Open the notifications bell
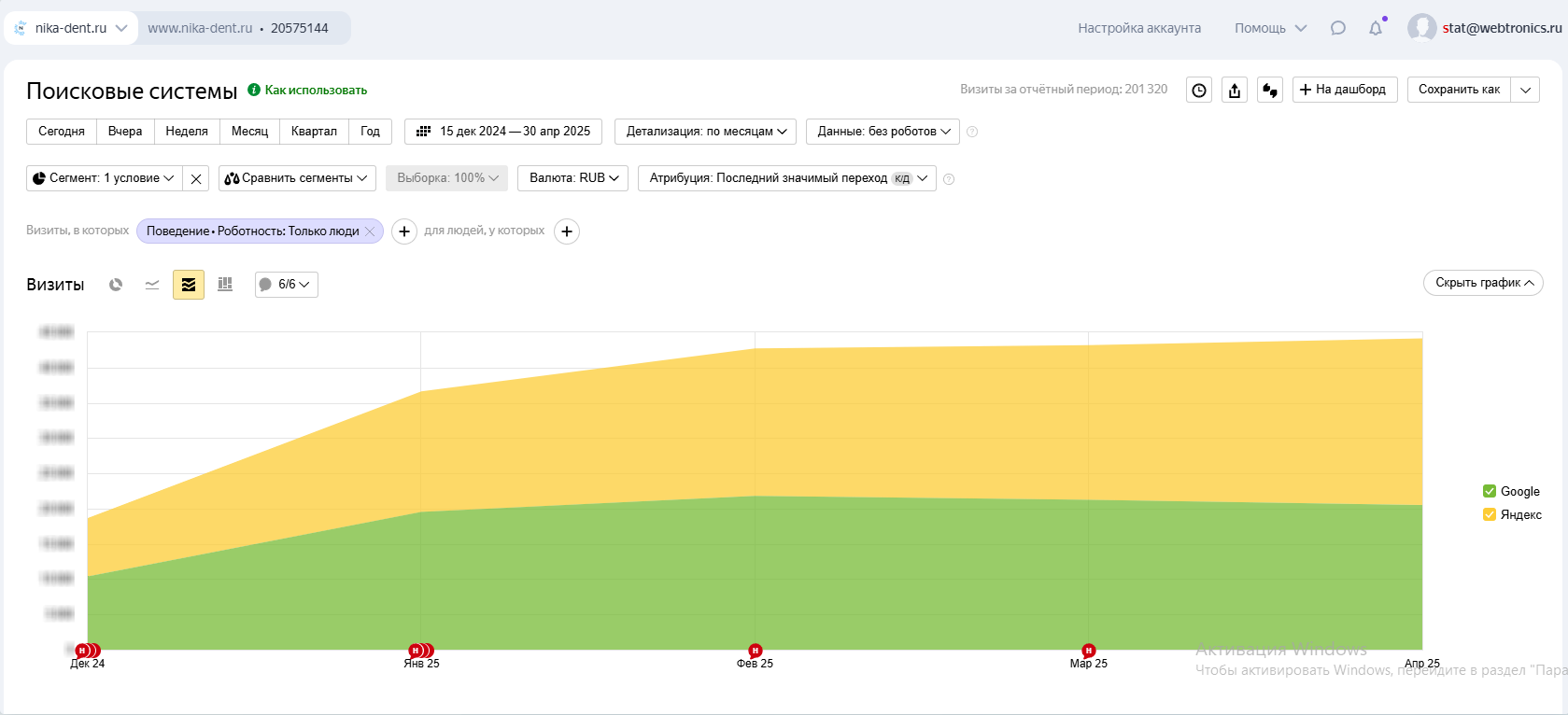This screenshot has height=715, width=1568. (1376, 28)
